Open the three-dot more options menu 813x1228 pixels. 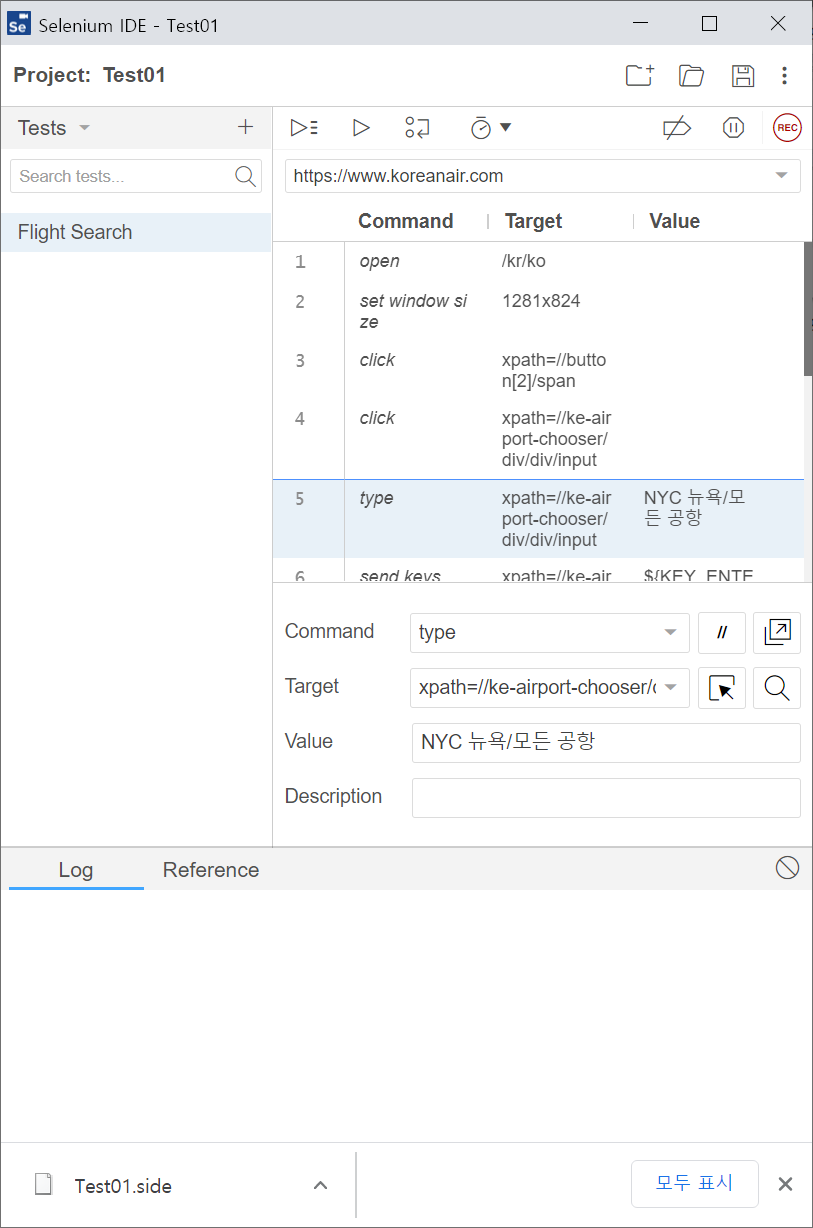(x=785, y=75)
